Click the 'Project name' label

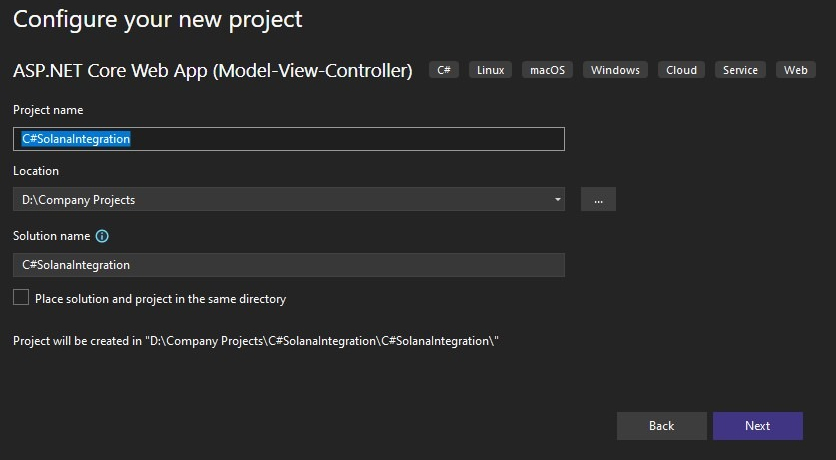(x=48, y=110)
